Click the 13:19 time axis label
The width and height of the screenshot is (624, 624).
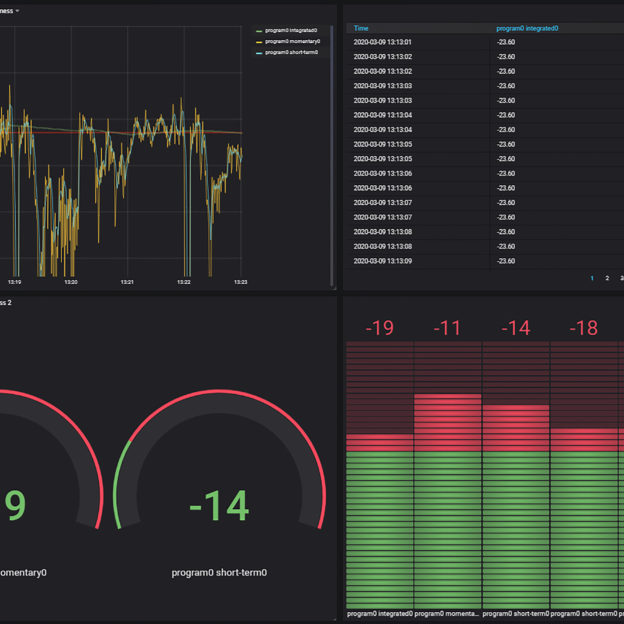14,282
